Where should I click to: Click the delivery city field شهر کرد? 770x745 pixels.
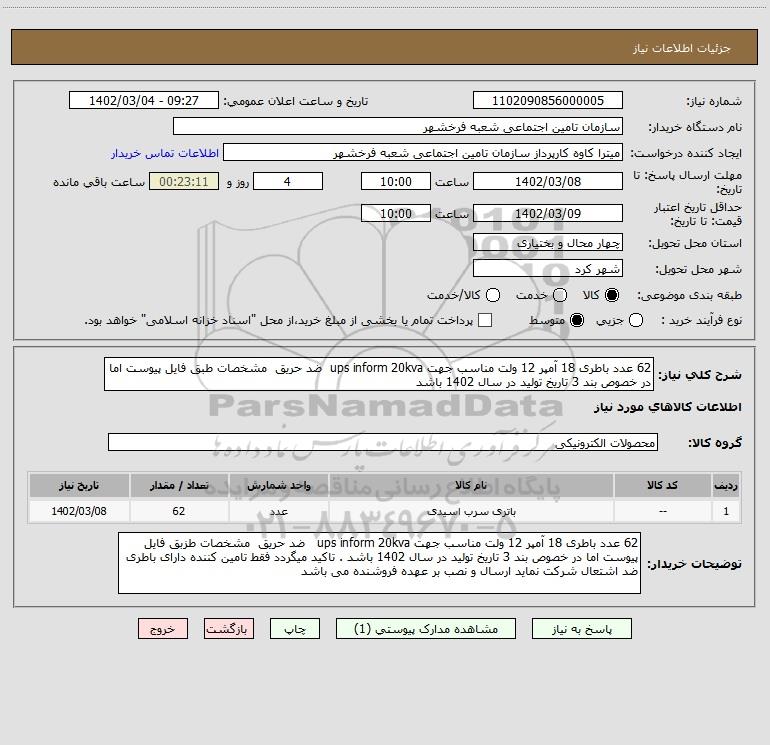(x=548, y=268)
